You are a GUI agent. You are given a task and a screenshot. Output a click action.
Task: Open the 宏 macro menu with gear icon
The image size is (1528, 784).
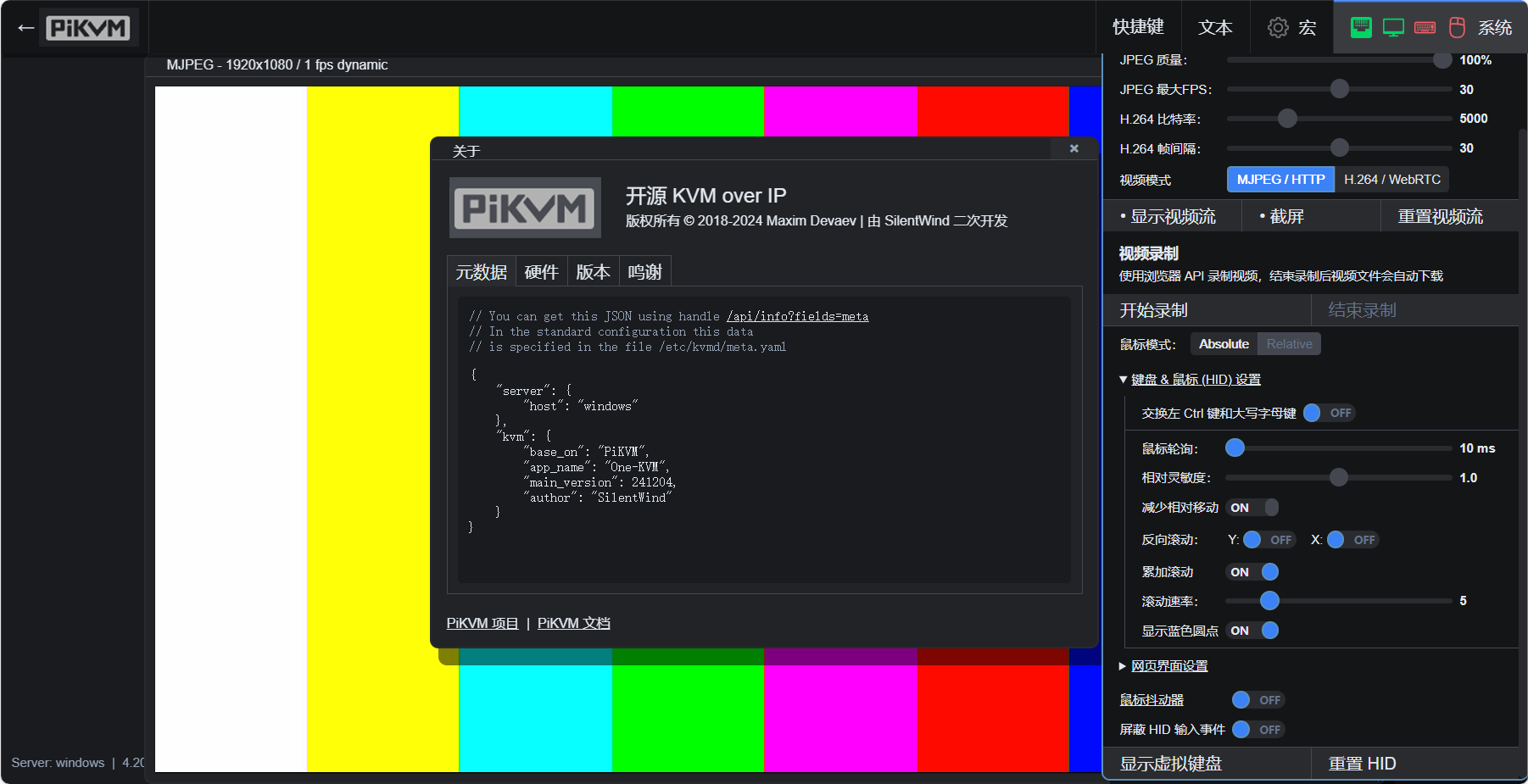[1291, 28]
